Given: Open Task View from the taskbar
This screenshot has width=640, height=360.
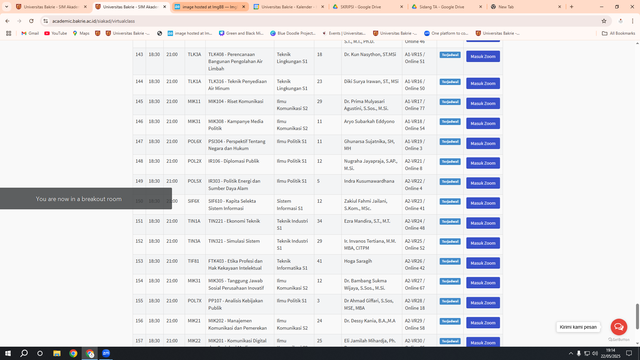Looking at the screenshot, I should click(40, 353).
